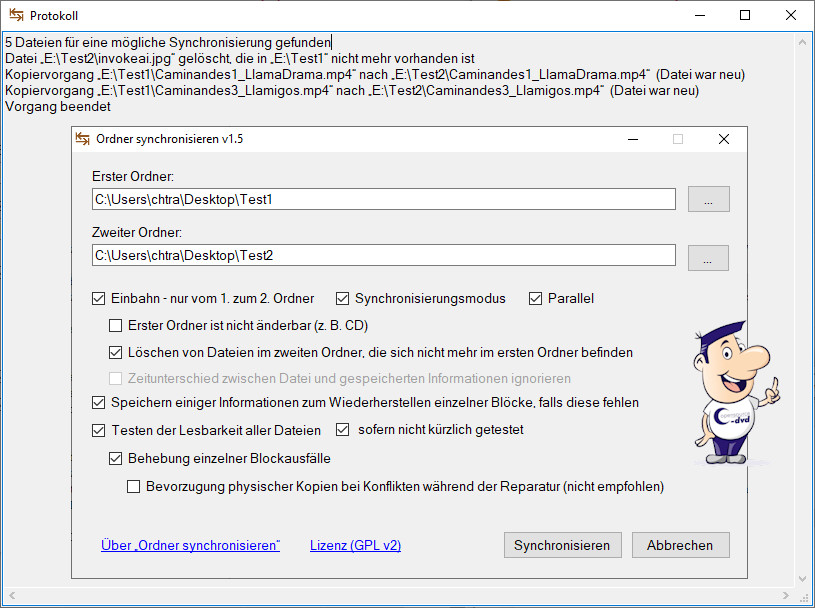
Task: Uncheck the Parallel option
Action: 535,298
